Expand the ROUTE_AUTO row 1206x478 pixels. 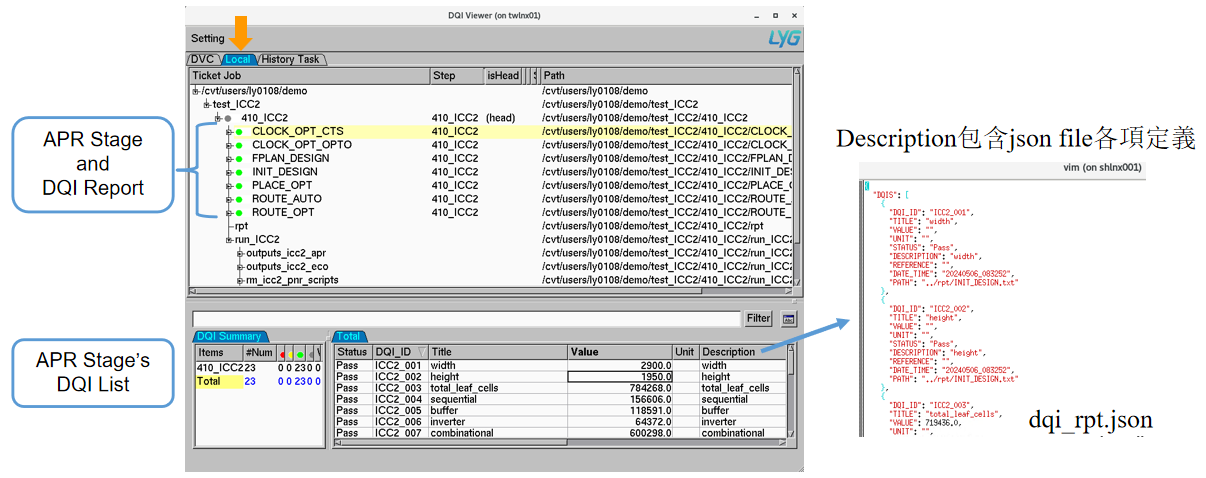229,199
